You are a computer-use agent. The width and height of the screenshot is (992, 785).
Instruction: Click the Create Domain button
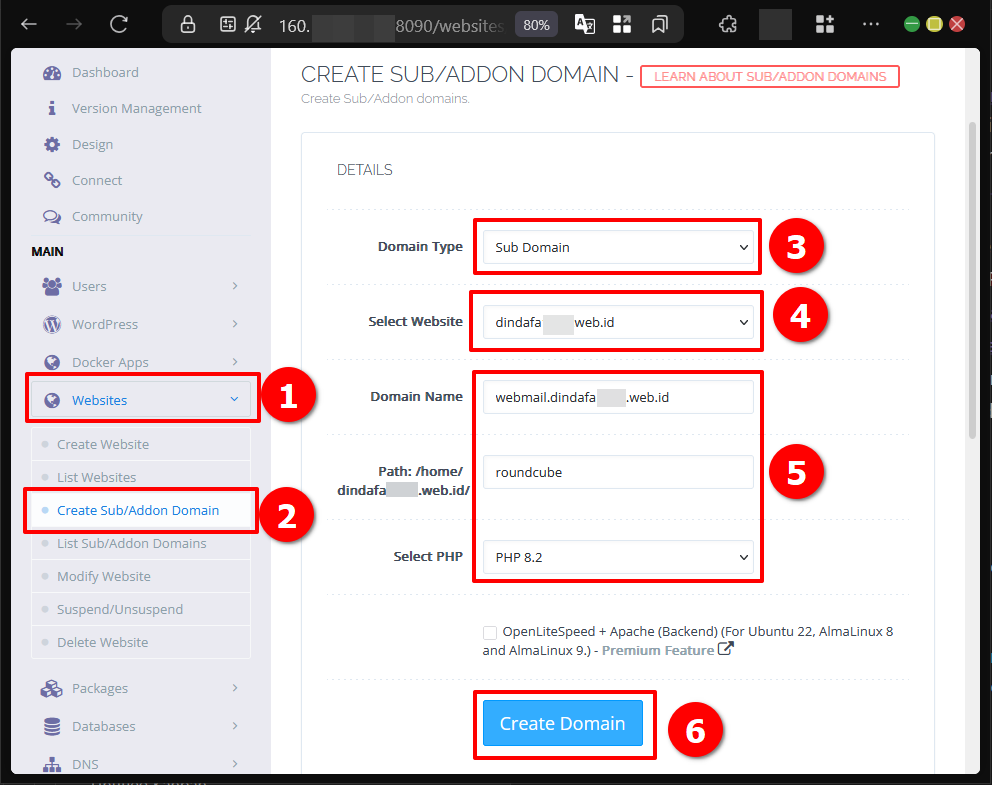[562, 724]
